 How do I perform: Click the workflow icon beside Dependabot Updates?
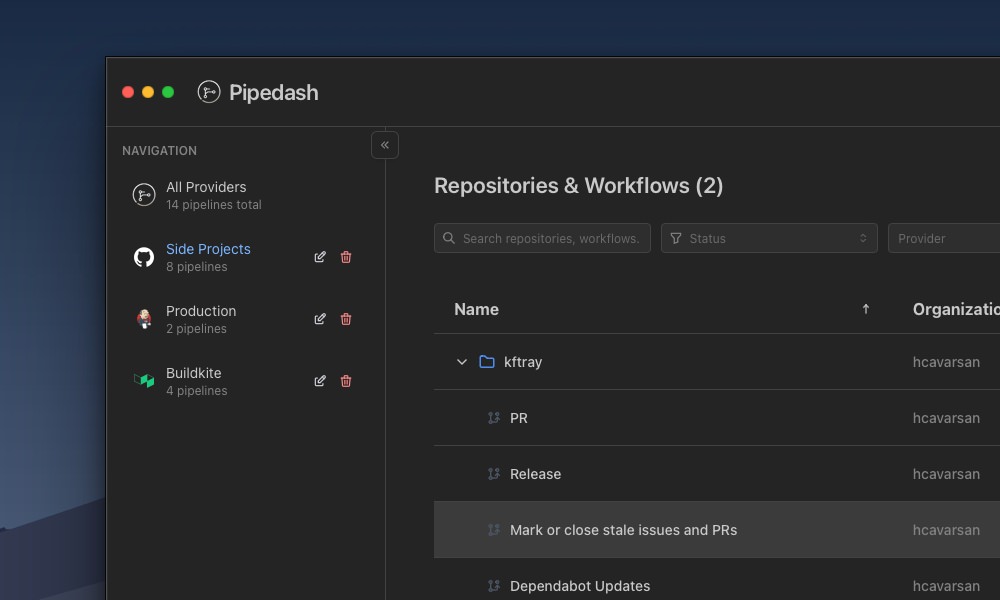pos(492,586)
